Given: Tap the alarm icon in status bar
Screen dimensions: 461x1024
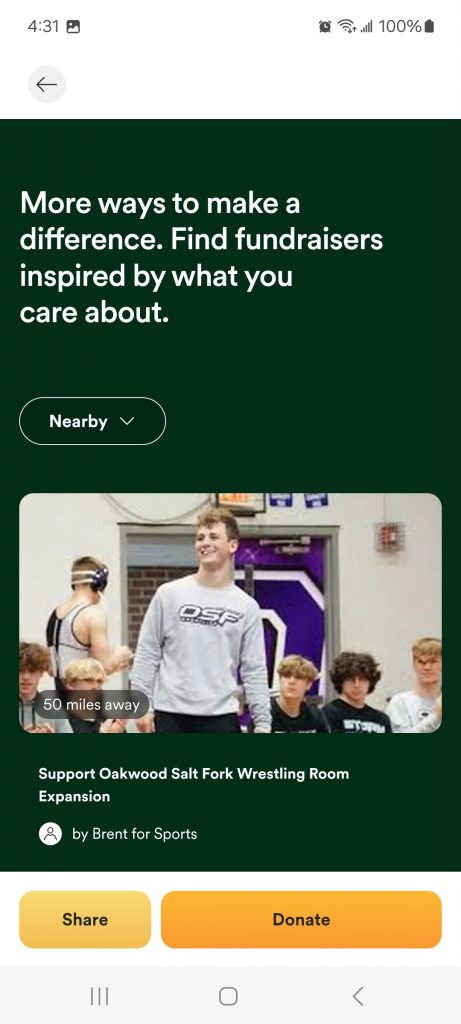Looking at the screenshot, I should point(325,26).
